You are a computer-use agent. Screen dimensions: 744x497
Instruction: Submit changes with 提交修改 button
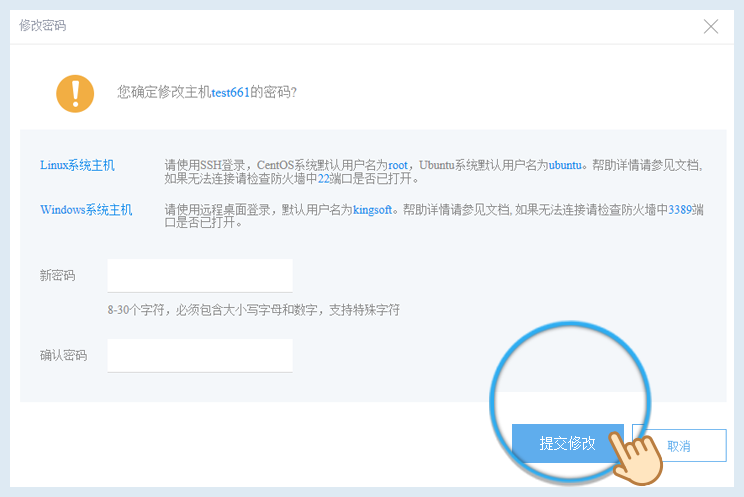click(x=567, y=443)
